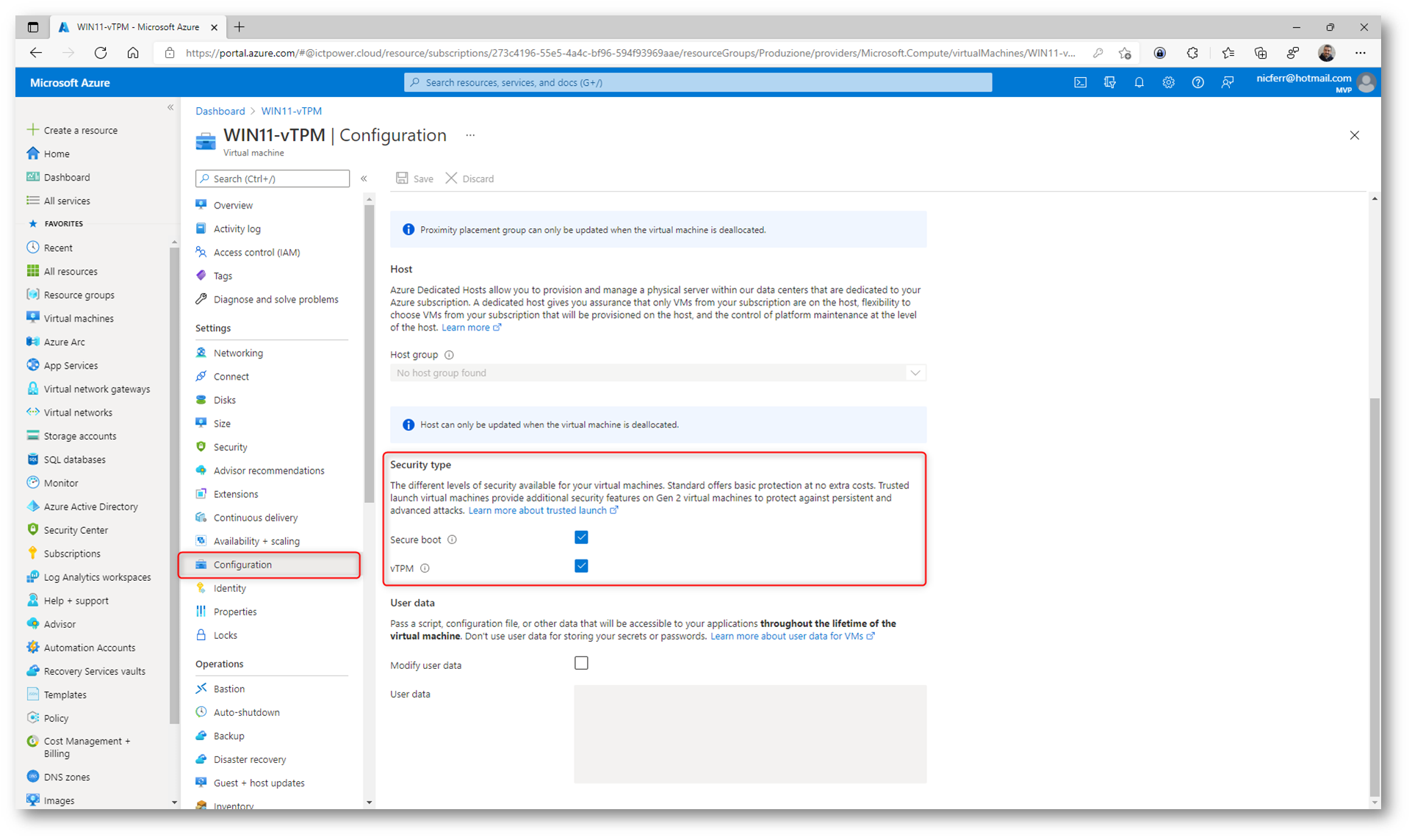Open Bastion under Operations
Screen dimensions: 1412x840
click(228, 689)
